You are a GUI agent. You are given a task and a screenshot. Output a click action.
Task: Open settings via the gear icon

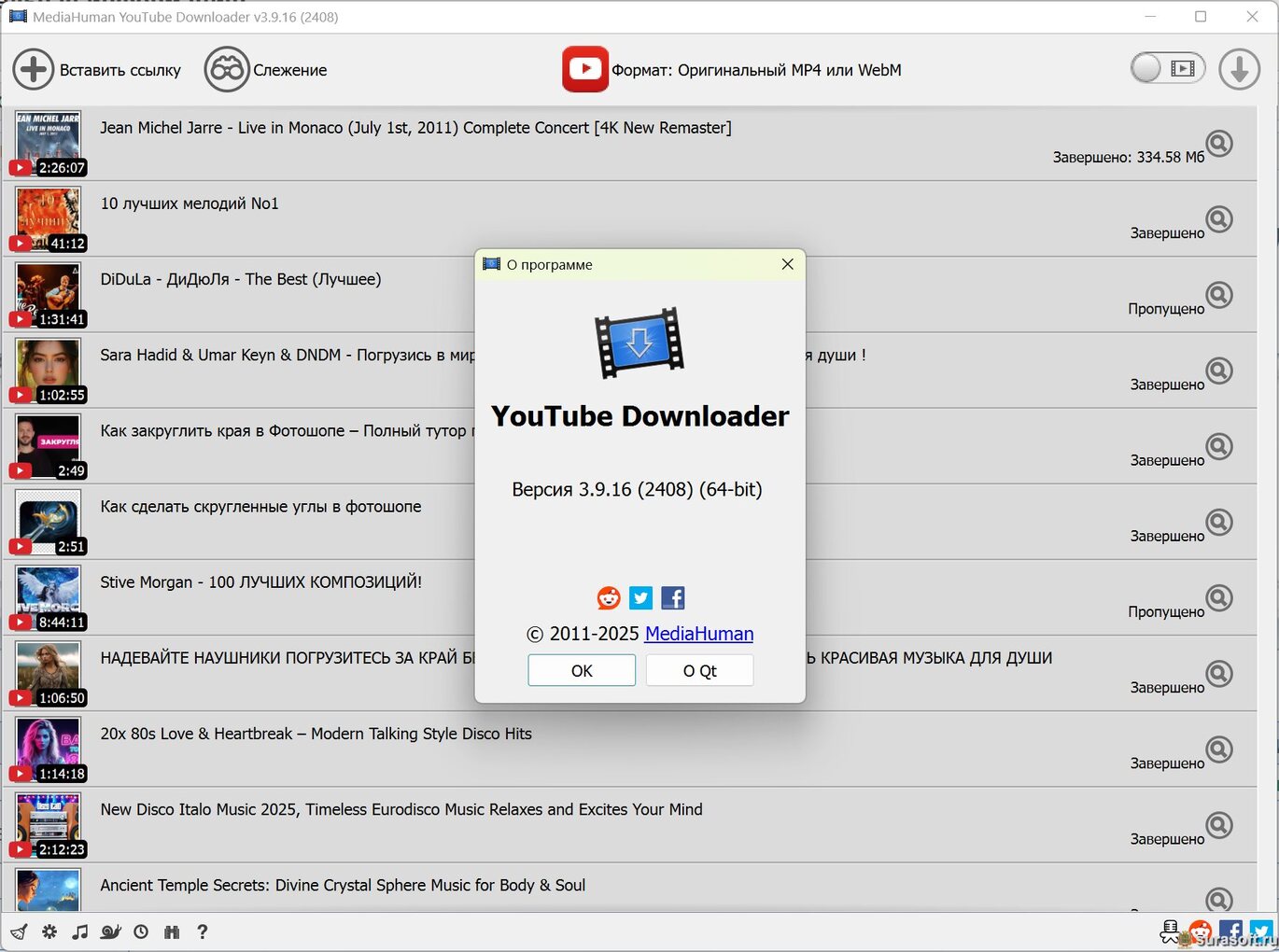click(x=49, y=931)
